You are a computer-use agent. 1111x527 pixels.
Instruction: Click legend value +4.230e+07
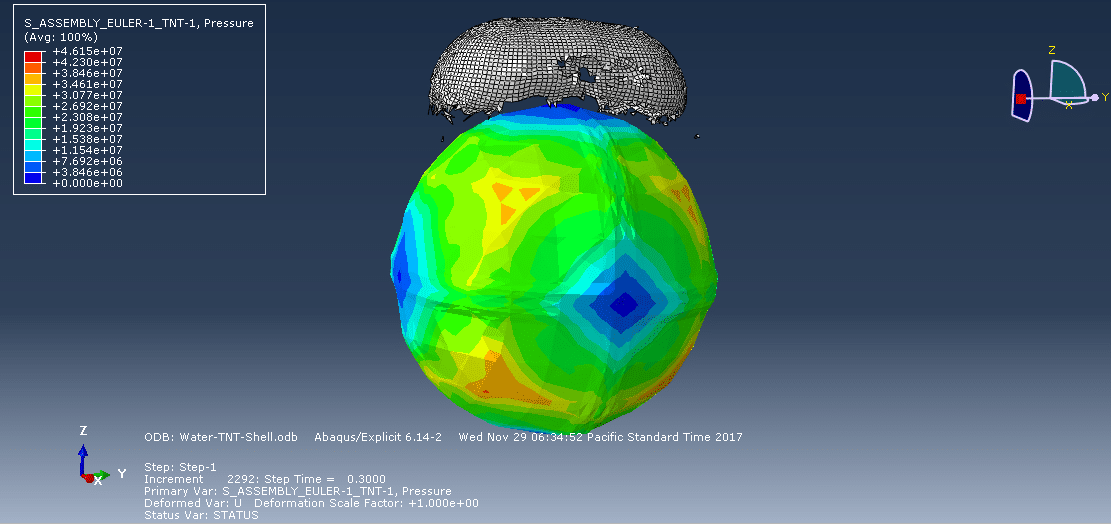click(89, 62)
